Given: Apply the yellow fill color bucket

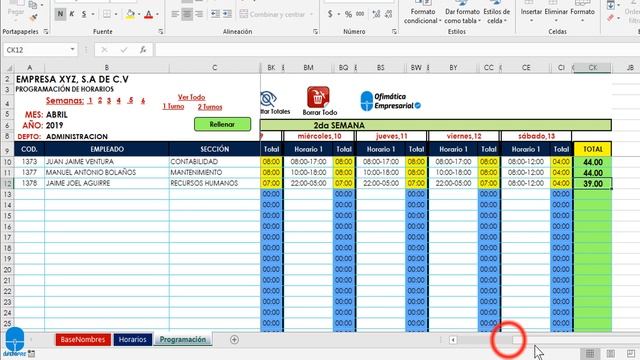Looking at the screenshot, I should 130,14.
